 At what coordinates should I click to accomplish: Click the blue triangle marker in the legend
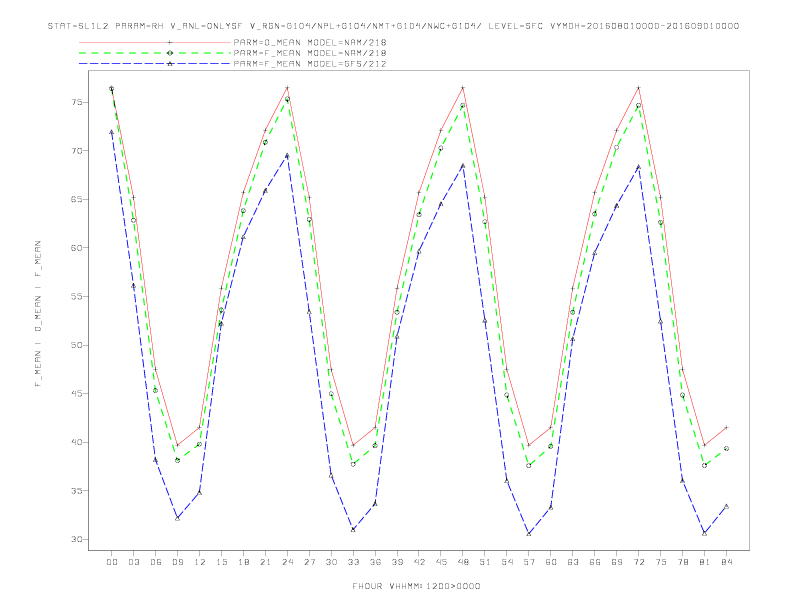(x=170, y=64)
